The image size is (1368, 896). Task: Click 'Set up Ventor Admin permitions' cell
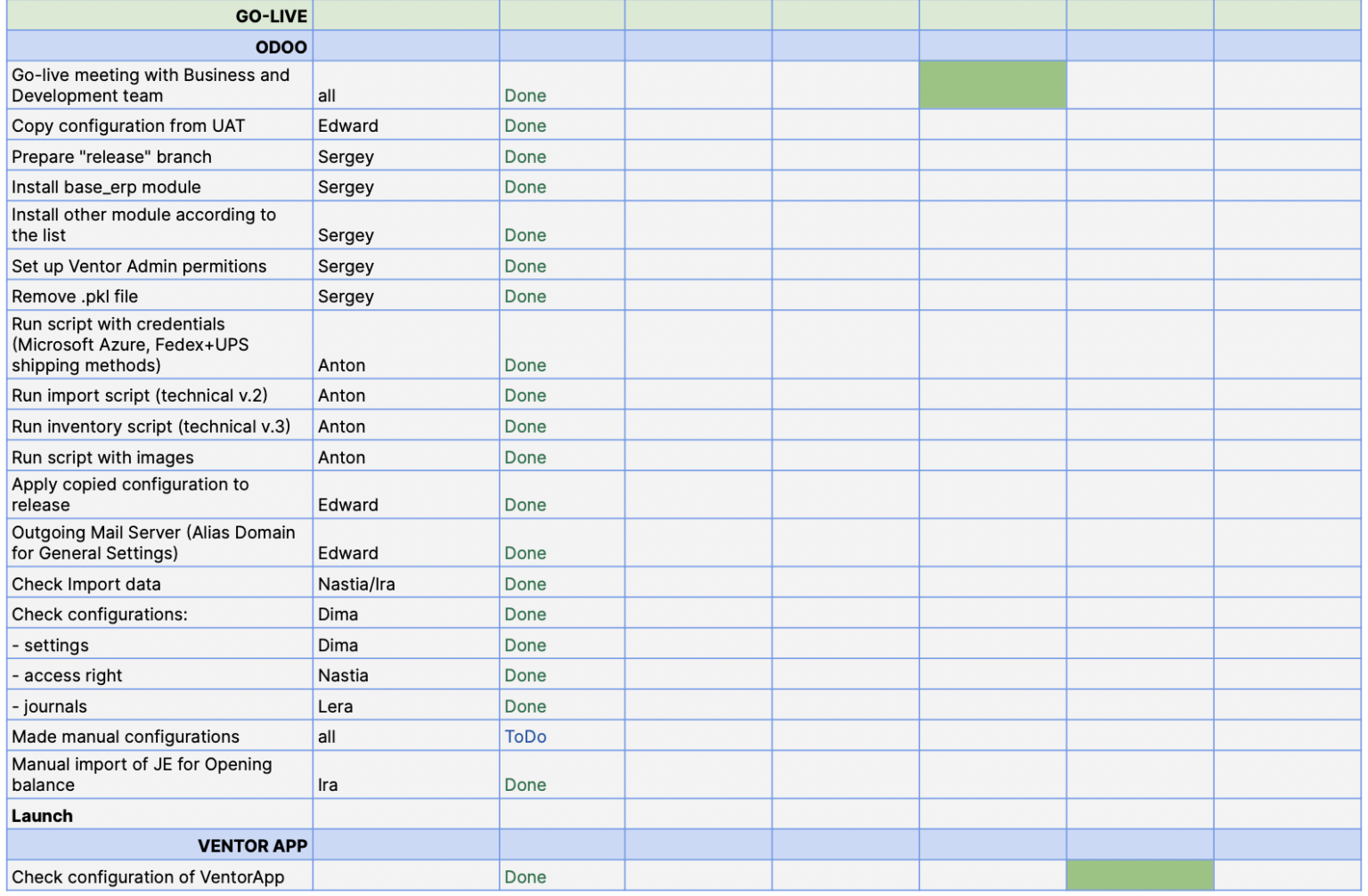tap(159, 265)
